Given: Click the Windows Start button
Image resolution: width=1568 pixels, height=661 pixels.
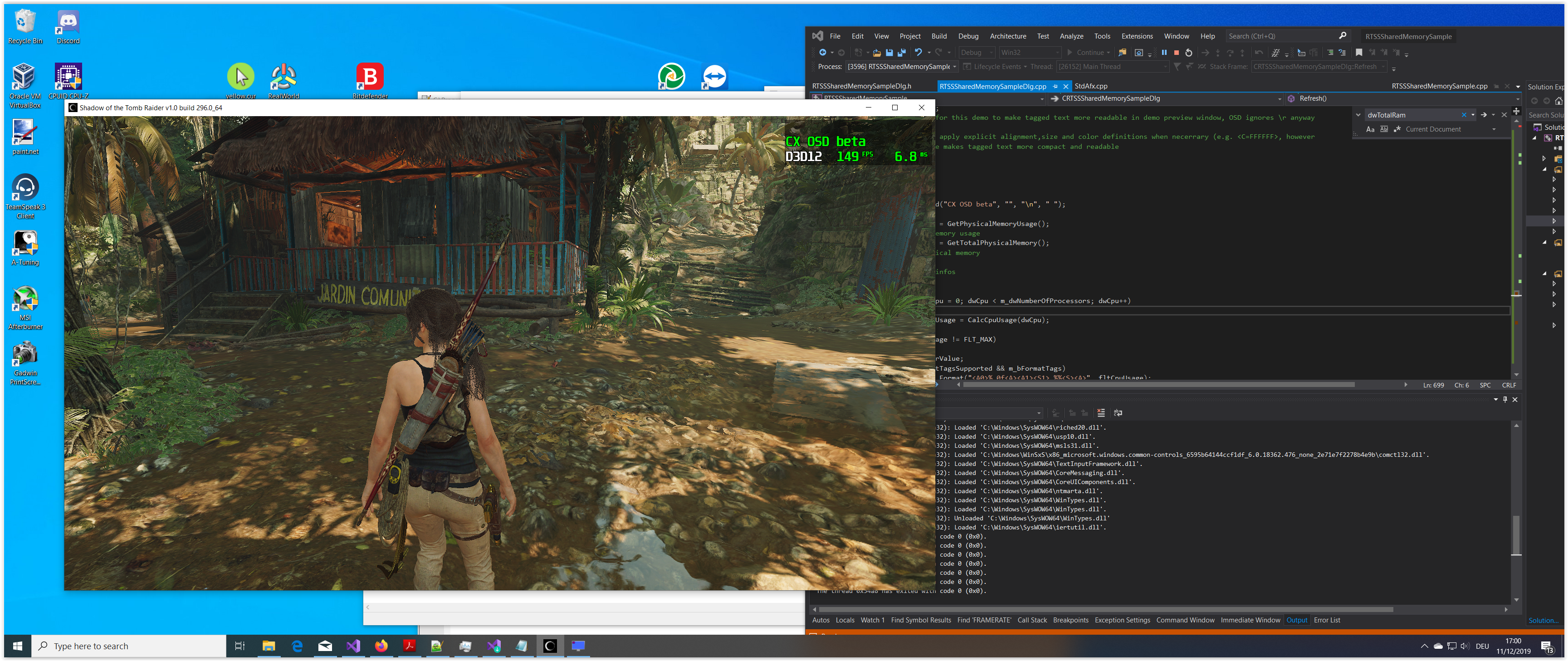Looking at the screenshot, I should (18, 646).
